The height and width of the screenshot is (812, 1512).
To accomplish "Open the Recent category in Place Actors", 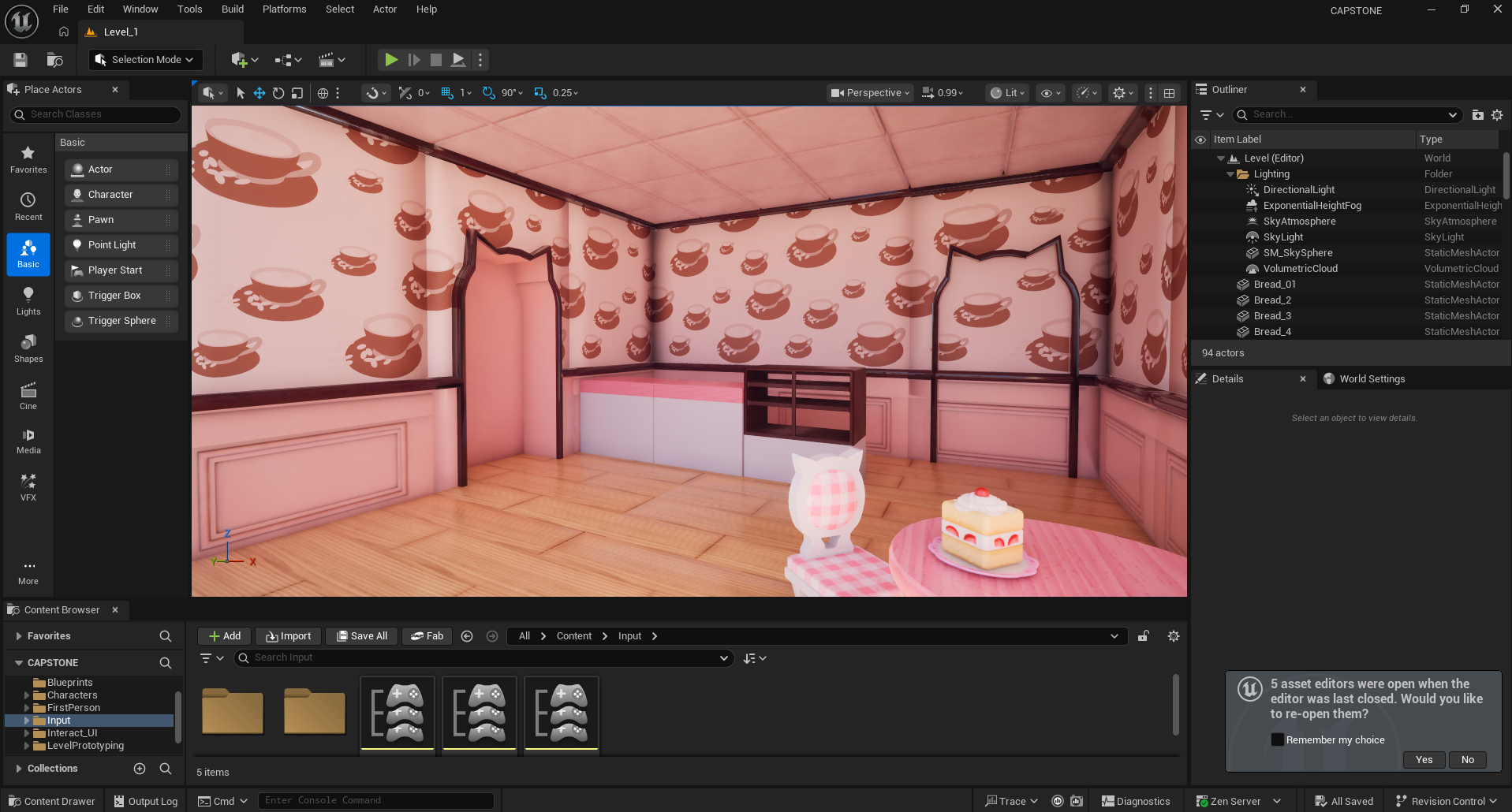I will (28, 207).
